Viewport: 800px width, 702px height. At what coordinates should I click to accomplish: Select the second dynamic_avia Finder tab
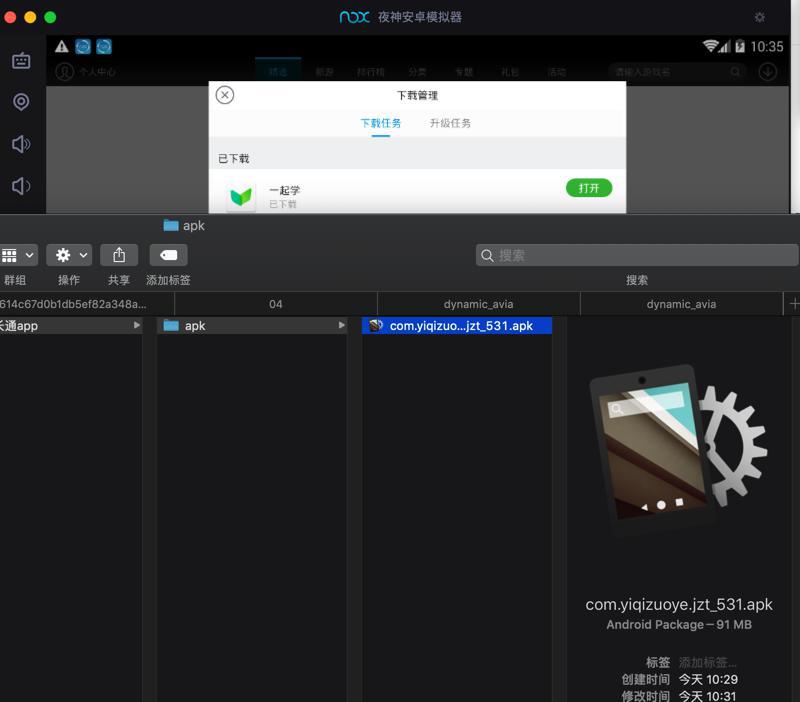click(x=681, y=304)
